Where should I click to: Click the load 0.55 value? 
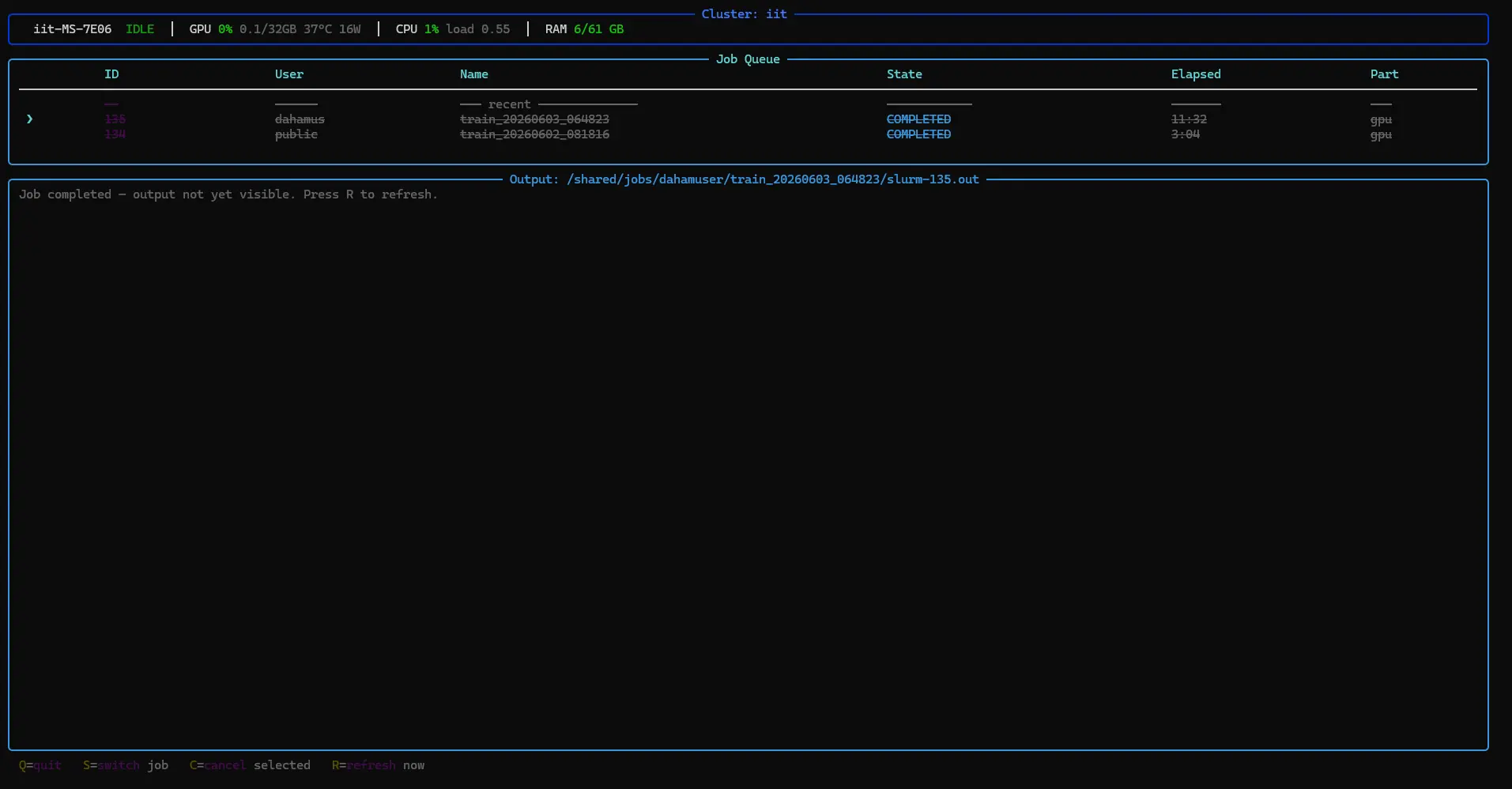pos(477,29)
